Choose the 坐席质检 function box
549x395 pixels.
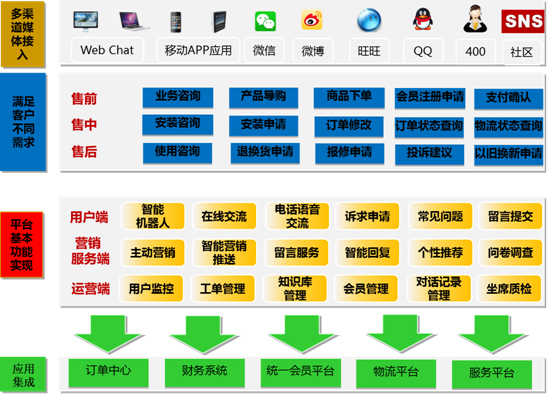click(509, 289)
